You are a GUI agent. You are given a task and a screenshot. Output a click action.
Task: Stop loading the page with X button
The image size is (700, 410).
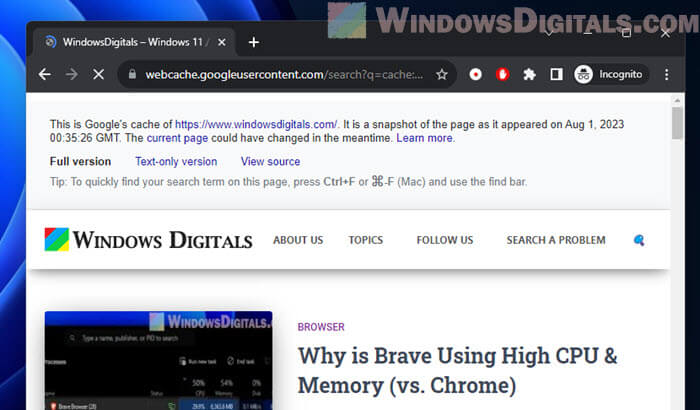click(x=99, y=74)
